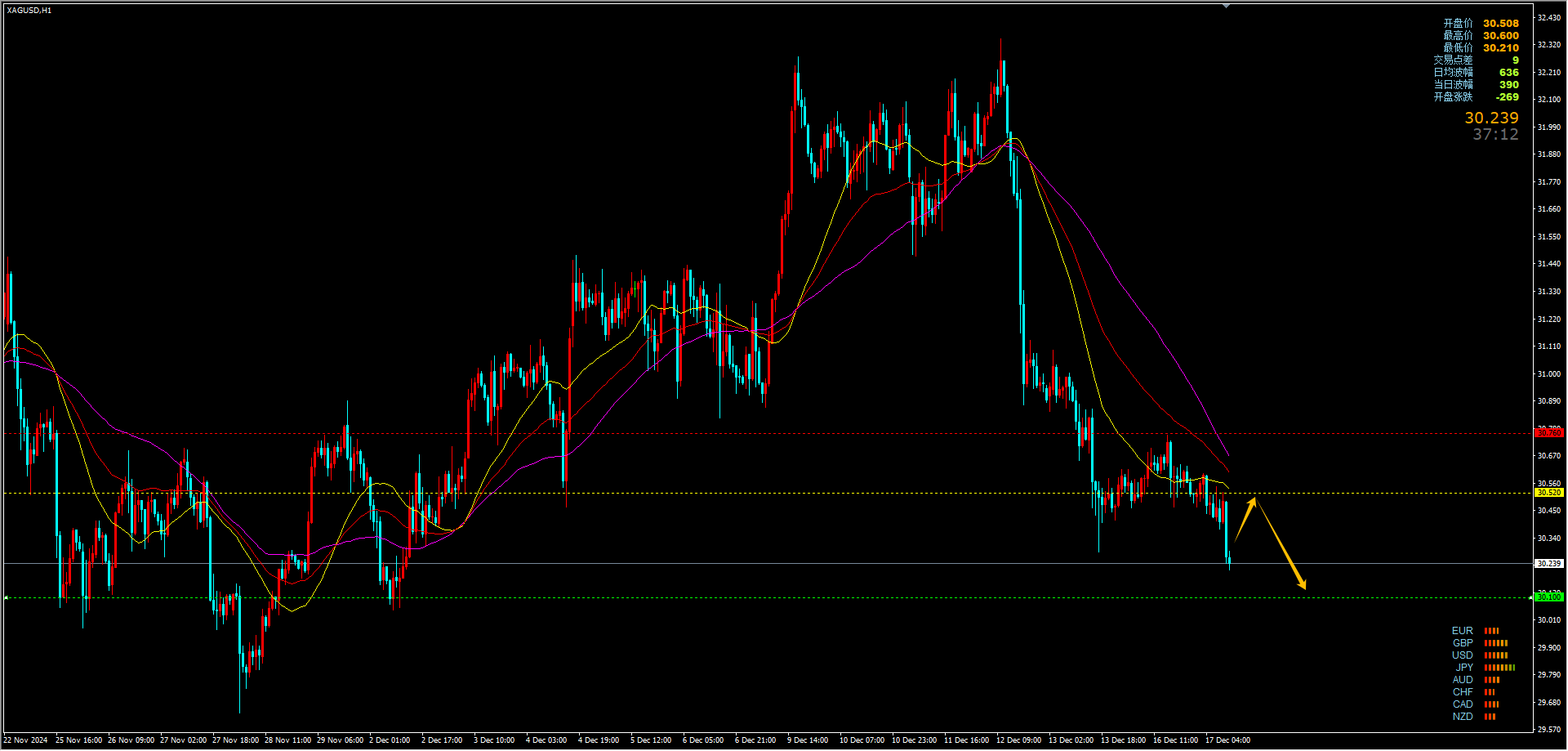Click the 9 Dec 14:00 time axis label
The height and width of the screenshot is (751, 1568).
pyautogui.click(x=808, y=740)
